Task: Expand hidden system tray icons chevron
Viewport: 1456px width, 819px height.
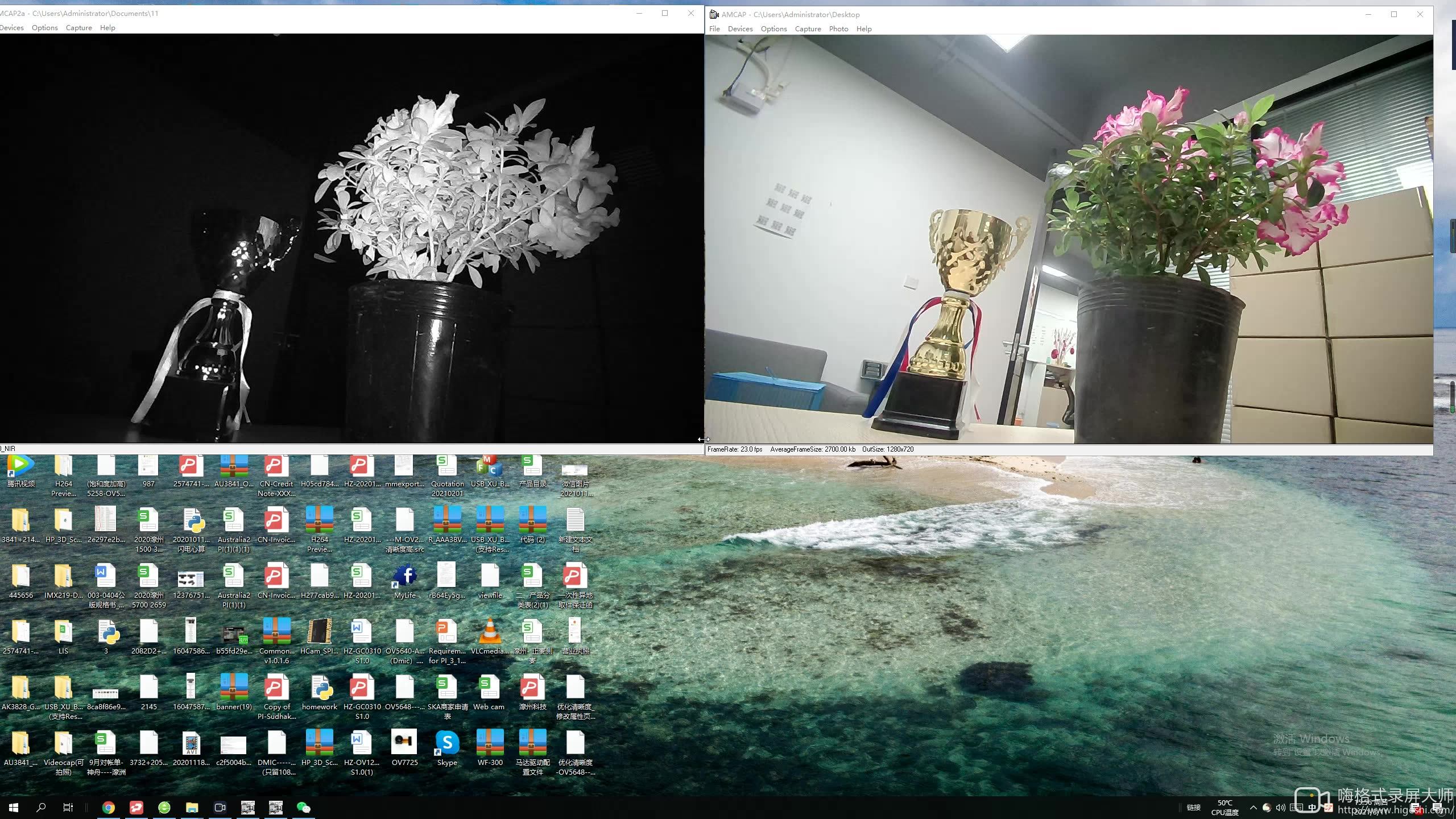Action: click(1253, 808)
